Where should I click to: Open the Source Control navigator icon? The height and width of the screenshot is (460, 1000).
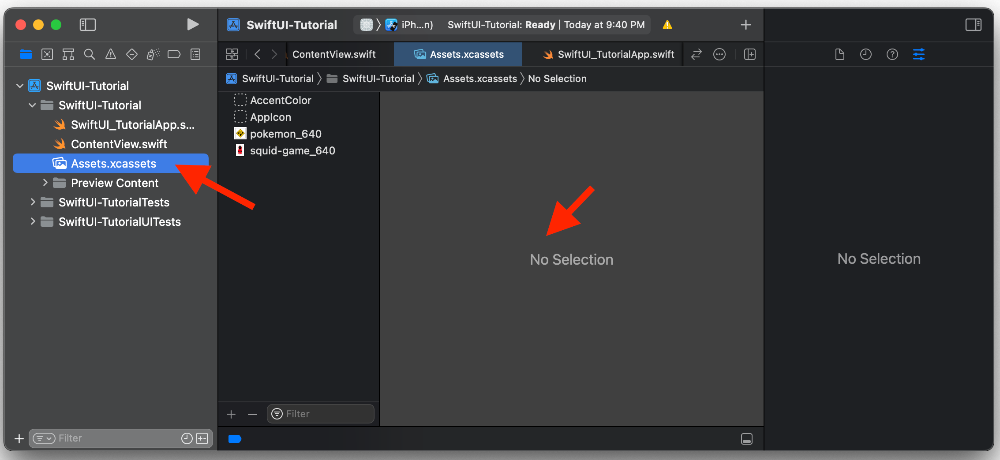click(46, 54)
